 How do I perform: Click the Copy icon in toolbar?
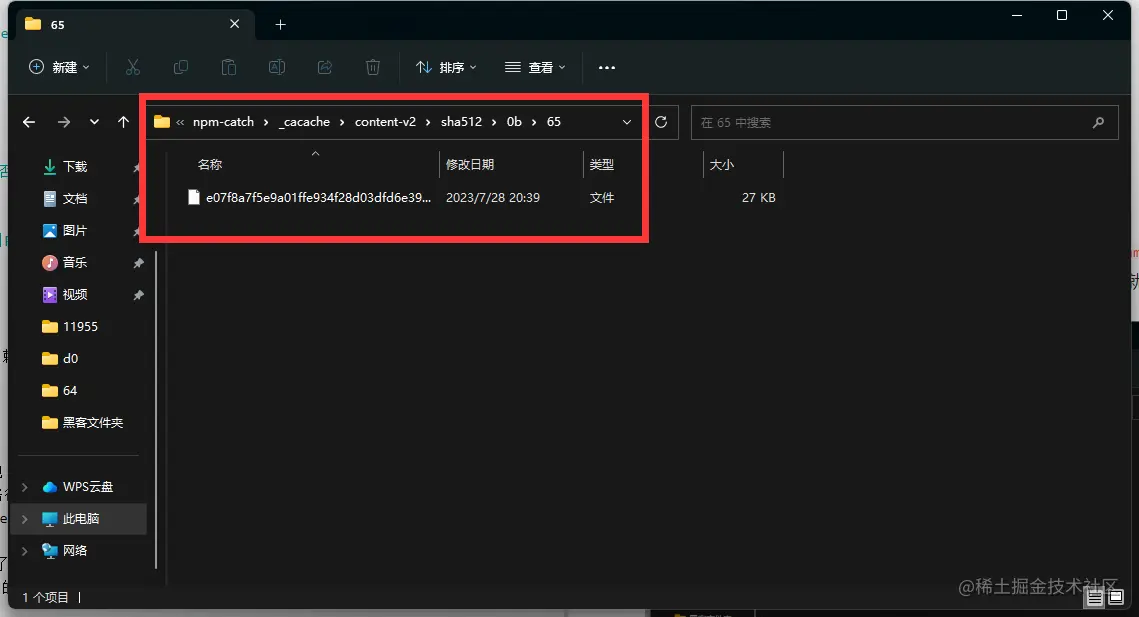point(181,67)
